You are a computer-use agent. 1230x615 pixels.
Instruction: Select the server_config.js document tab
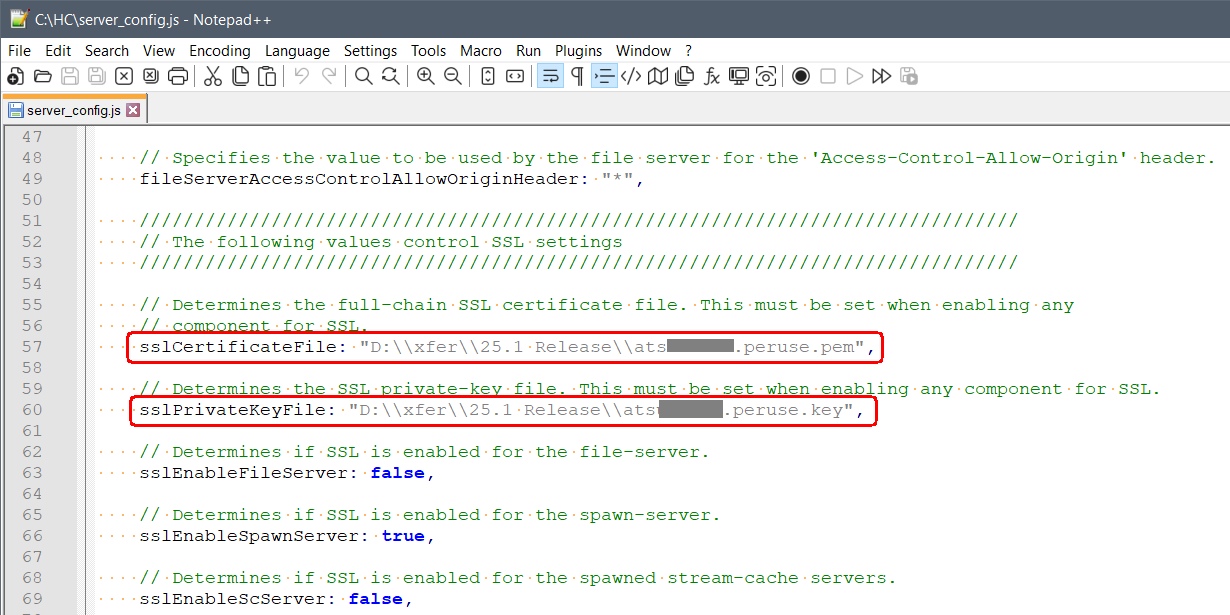73,110
